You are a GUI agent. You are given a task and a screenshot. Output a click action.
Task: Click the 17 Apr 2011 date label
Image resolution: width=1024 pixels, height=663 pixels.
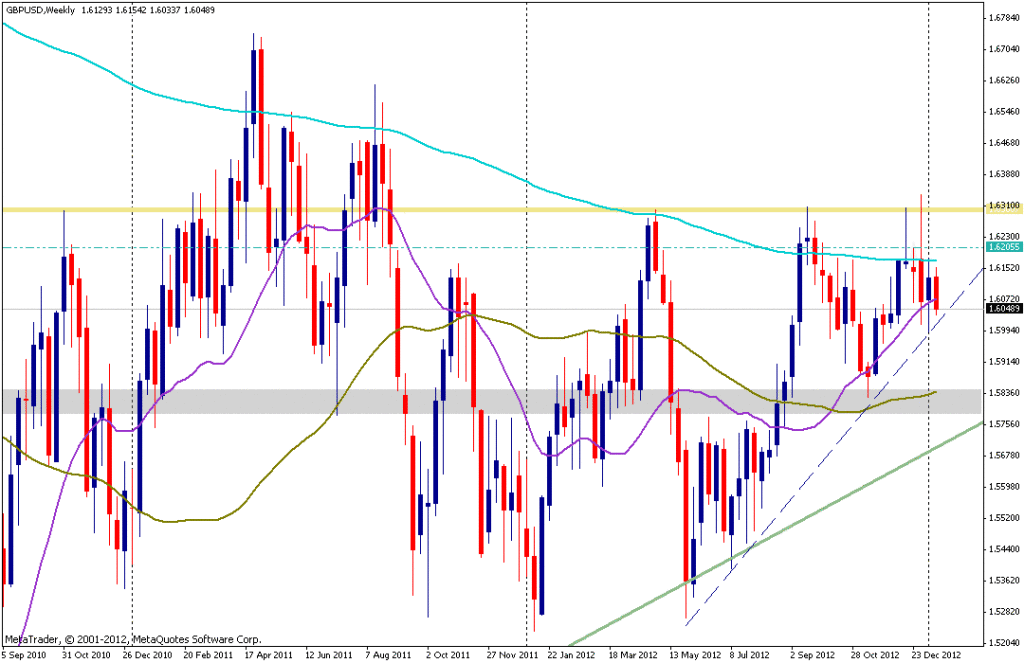pos(268,654)
